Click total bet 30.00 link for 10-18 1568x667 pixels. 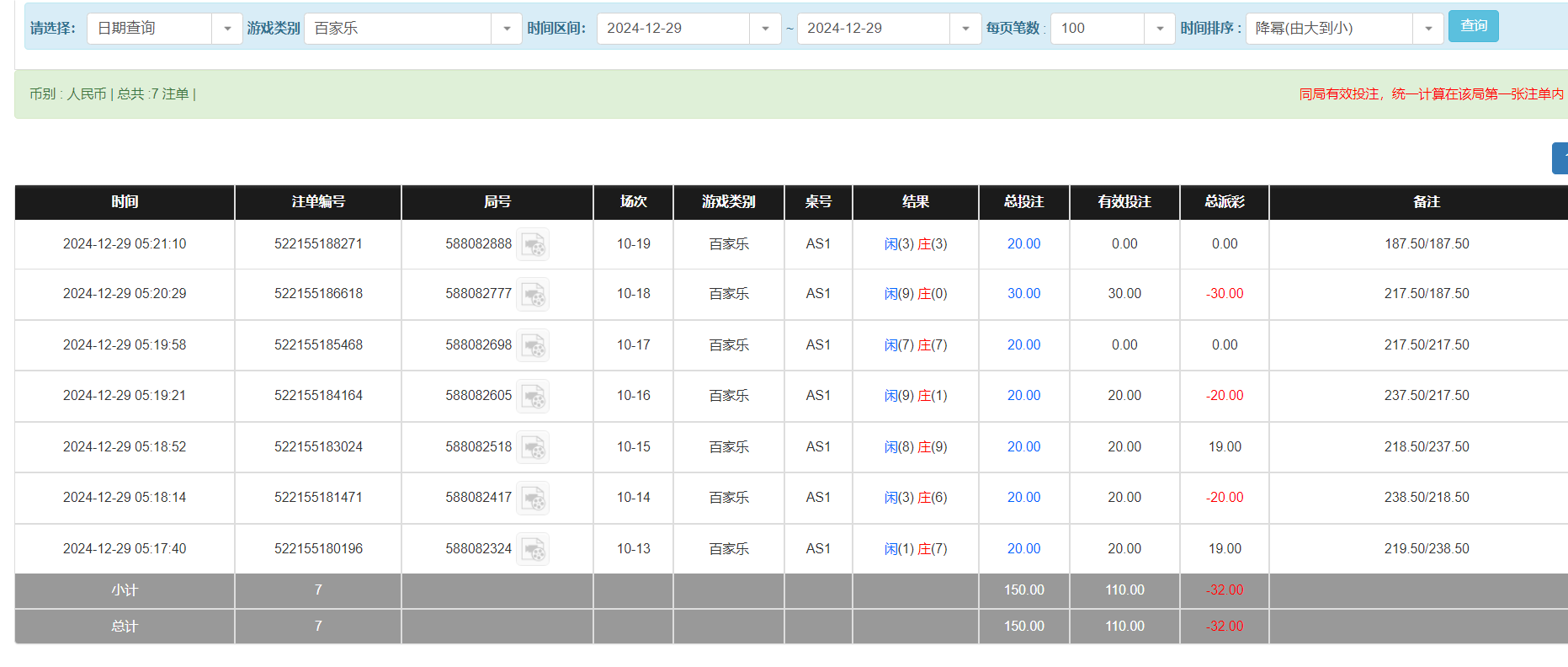(x=1023, y=294)
